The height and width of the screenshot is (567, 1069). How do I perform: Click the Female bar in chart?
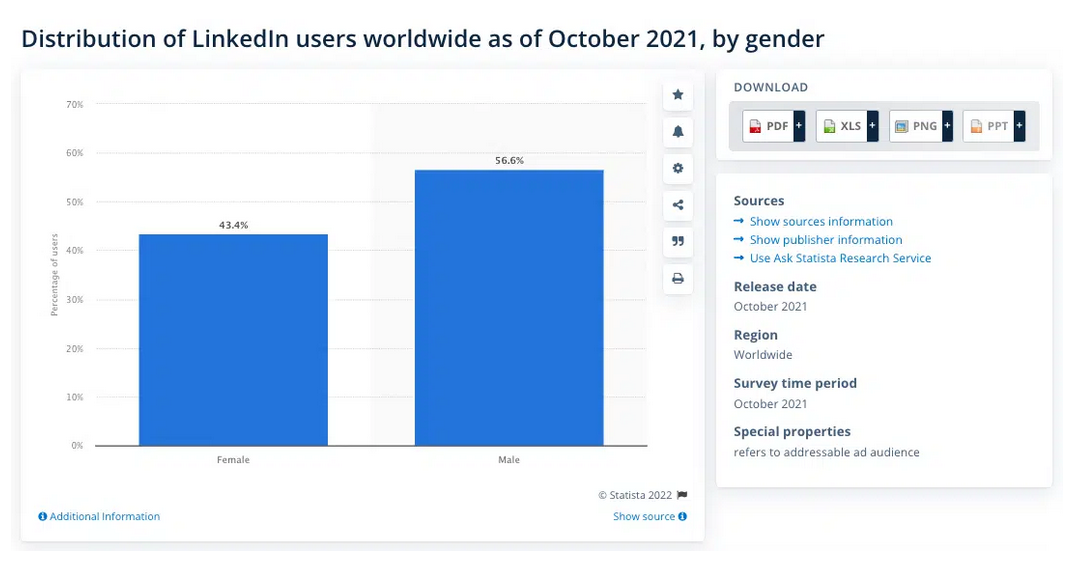[233, 340]
